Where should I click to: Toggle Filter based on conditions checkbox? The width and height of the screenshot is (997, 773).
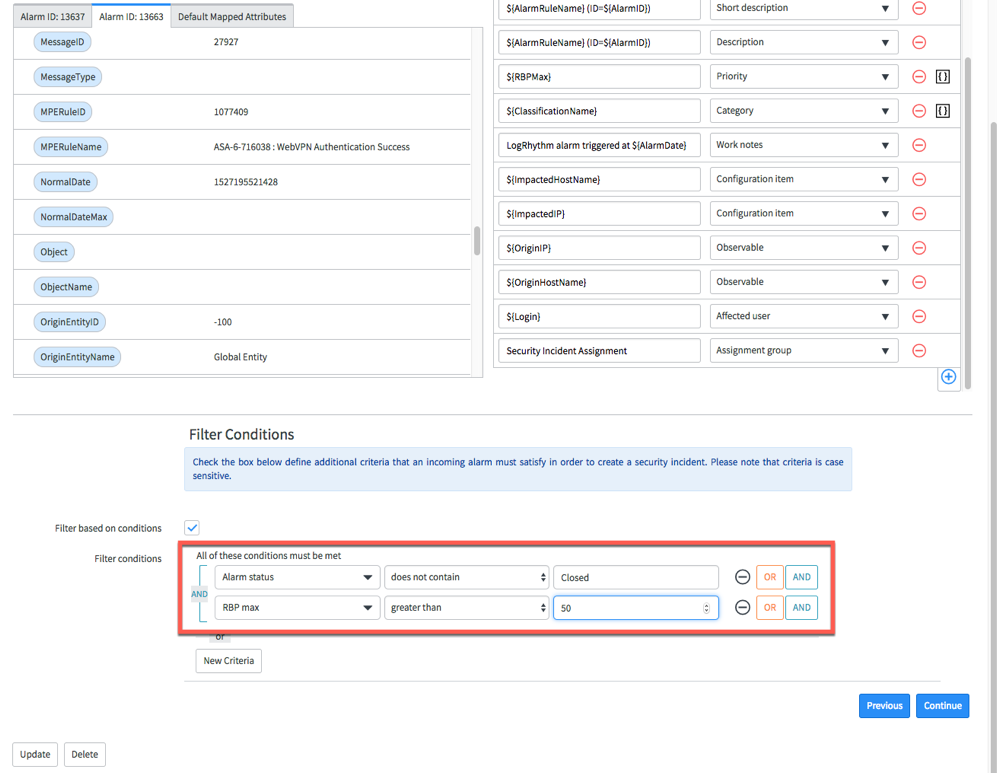pyautogui.click(x=192, y=528)
